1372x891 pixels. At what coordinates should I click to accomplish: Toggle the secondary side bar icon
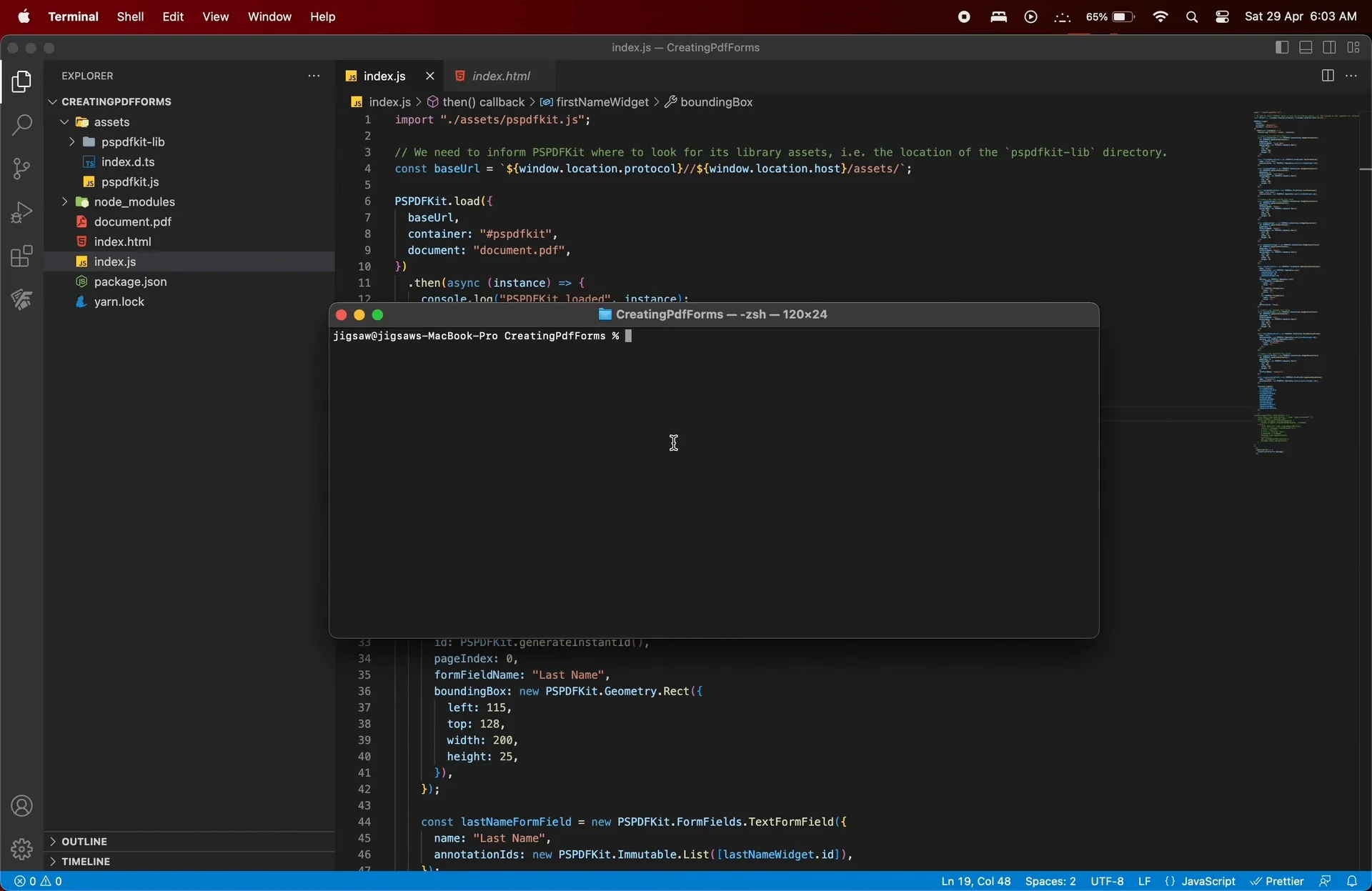(1330, 47)
